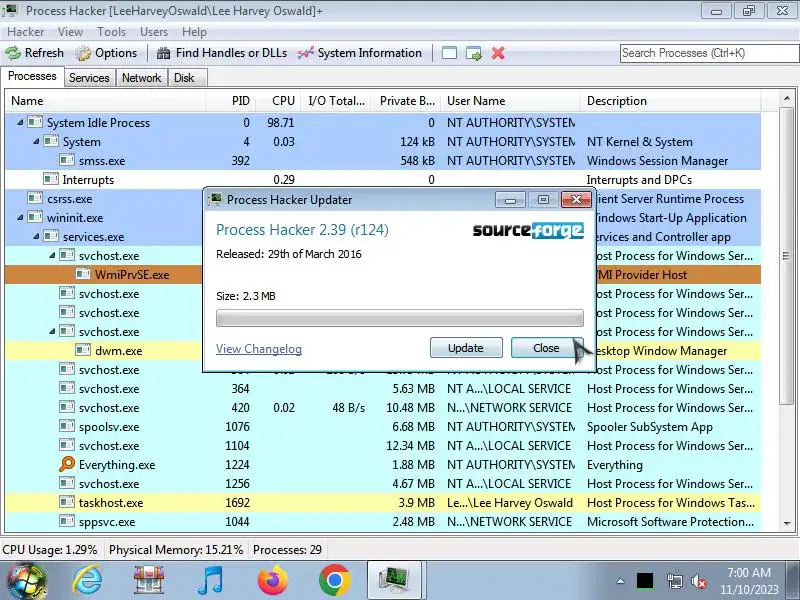Click the spoolsv.exe process icon
This screenshot has width=800, height=600.
tap(67, 426)
